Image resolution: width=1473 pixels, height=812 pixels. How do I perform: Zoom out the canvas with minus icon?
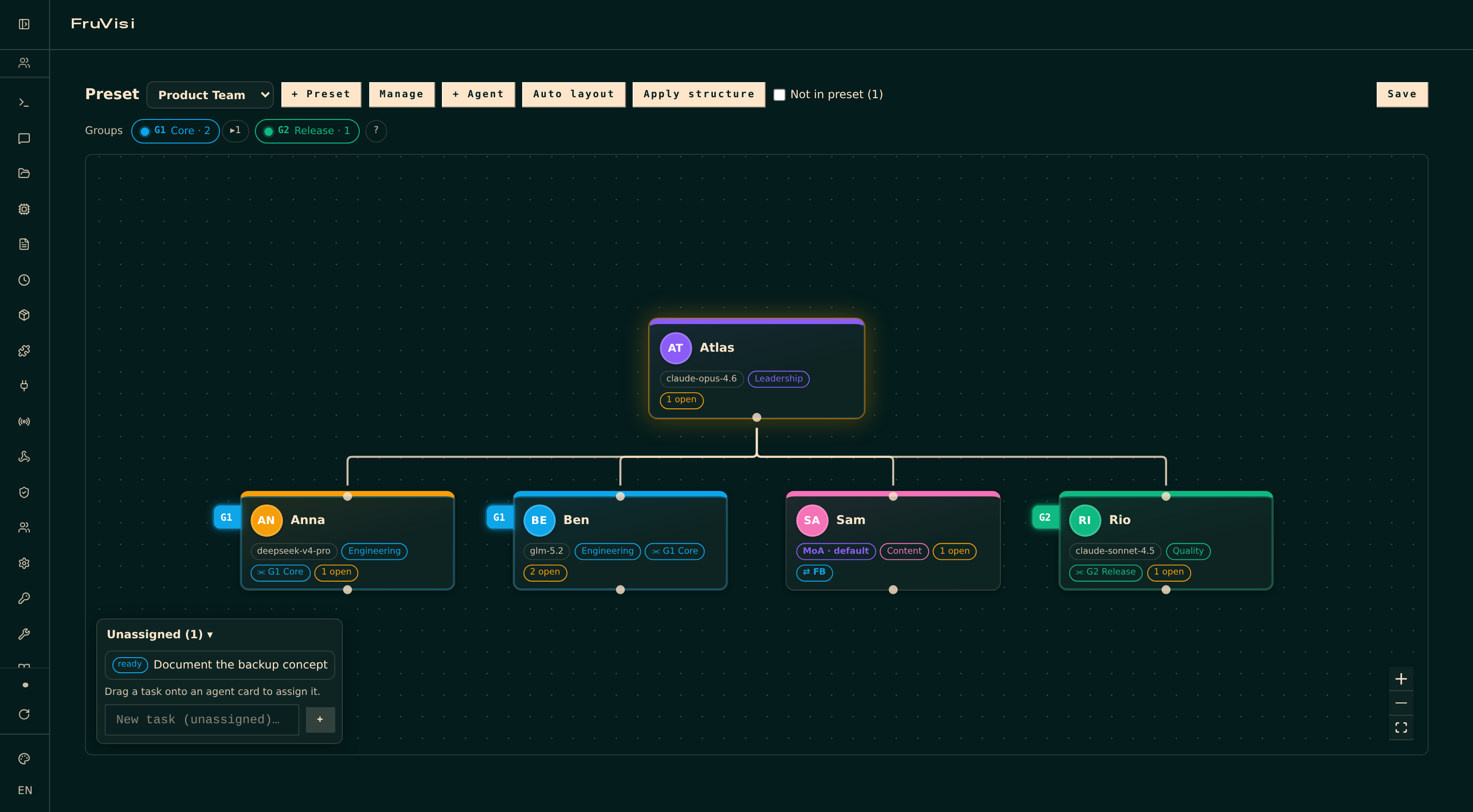[1401, 703]
